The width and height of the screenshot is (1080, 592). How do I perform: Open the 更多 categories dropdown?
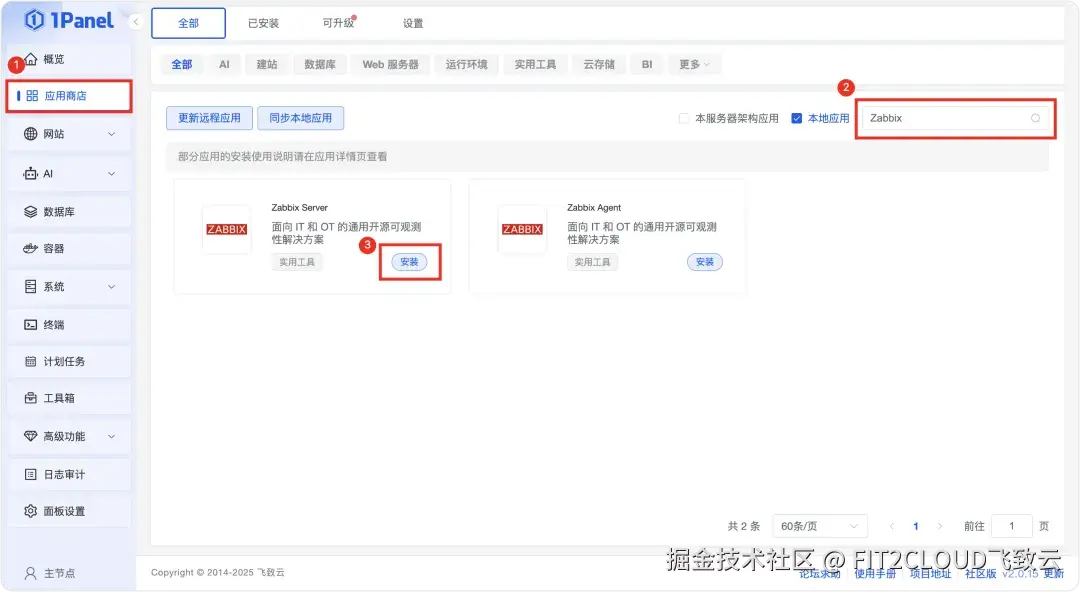tap(694, 64)
